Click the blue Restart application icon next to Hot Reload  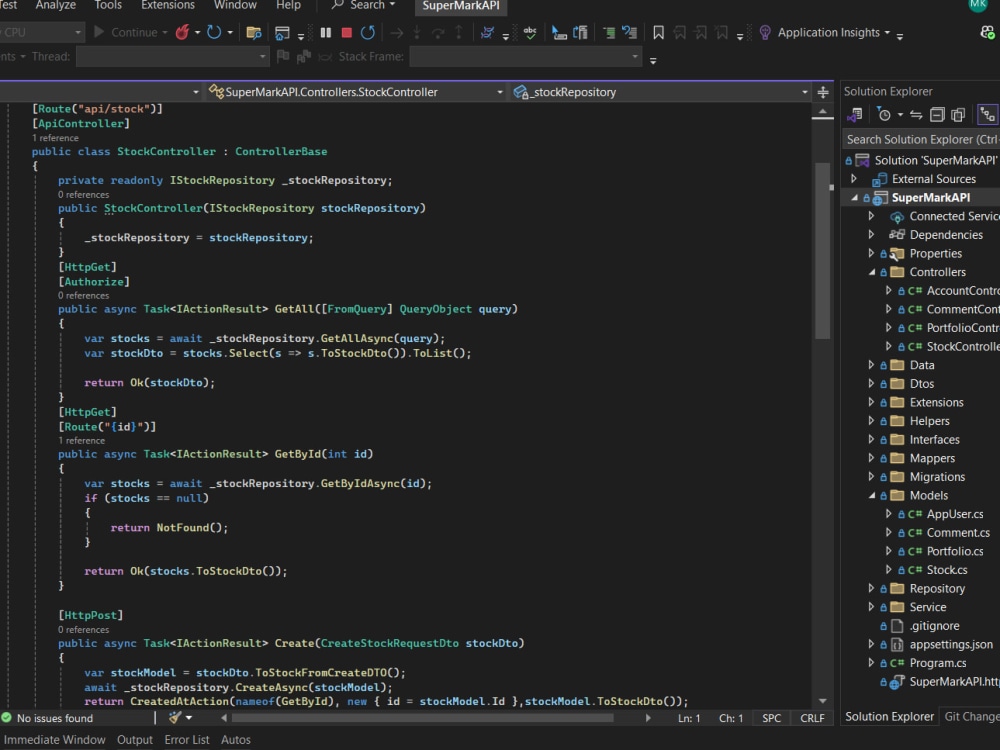[214, 32]
